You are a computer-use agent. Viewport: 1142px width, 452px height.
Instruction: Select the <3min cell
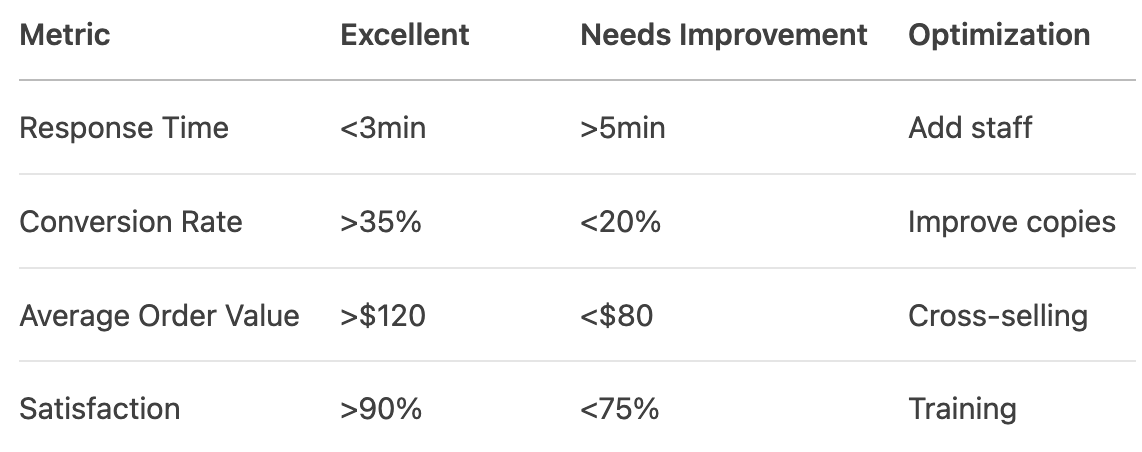tap(382, 128)
